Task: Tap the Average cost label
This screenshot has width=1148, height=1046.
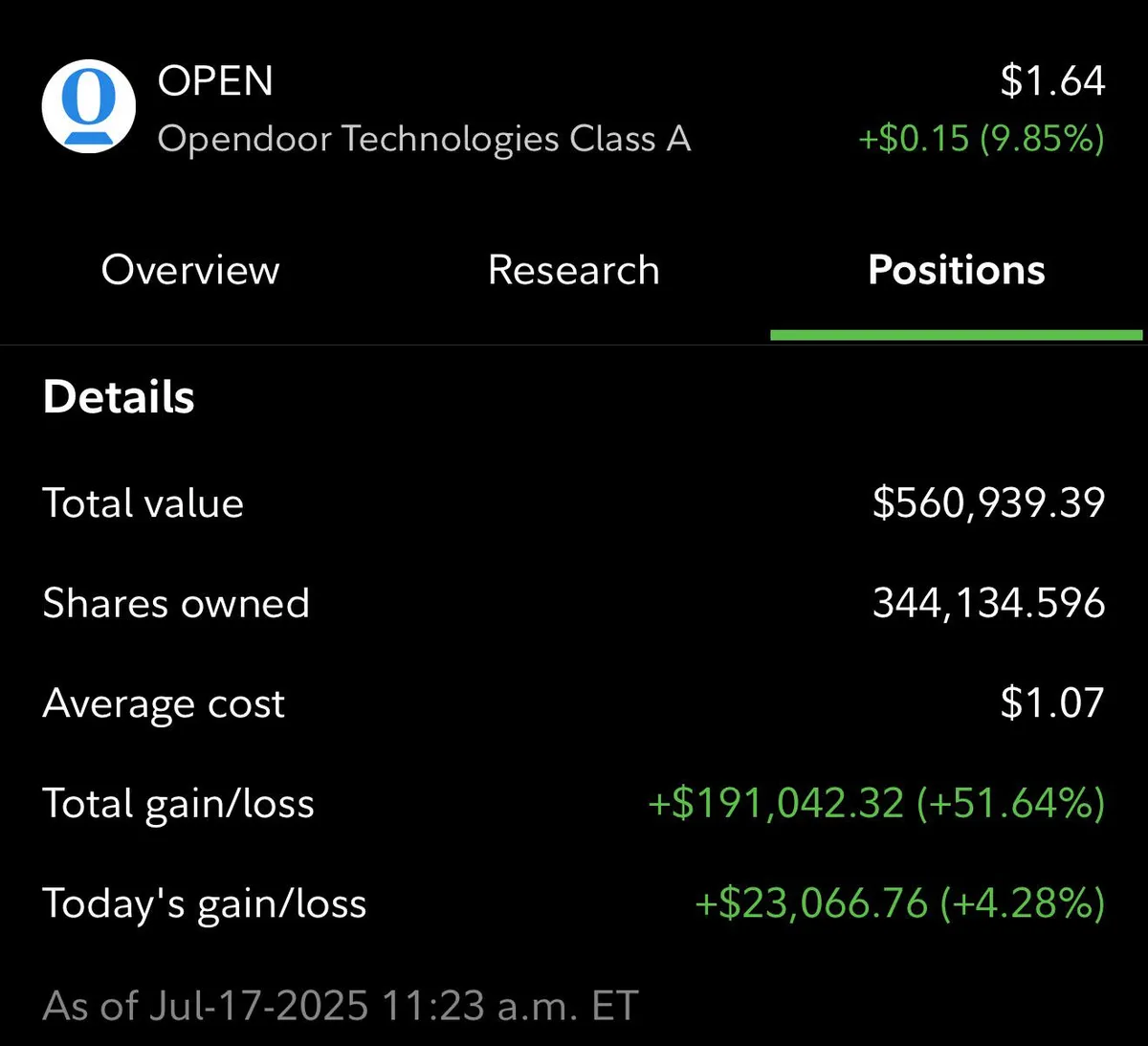Action: [x=164, y=704]
